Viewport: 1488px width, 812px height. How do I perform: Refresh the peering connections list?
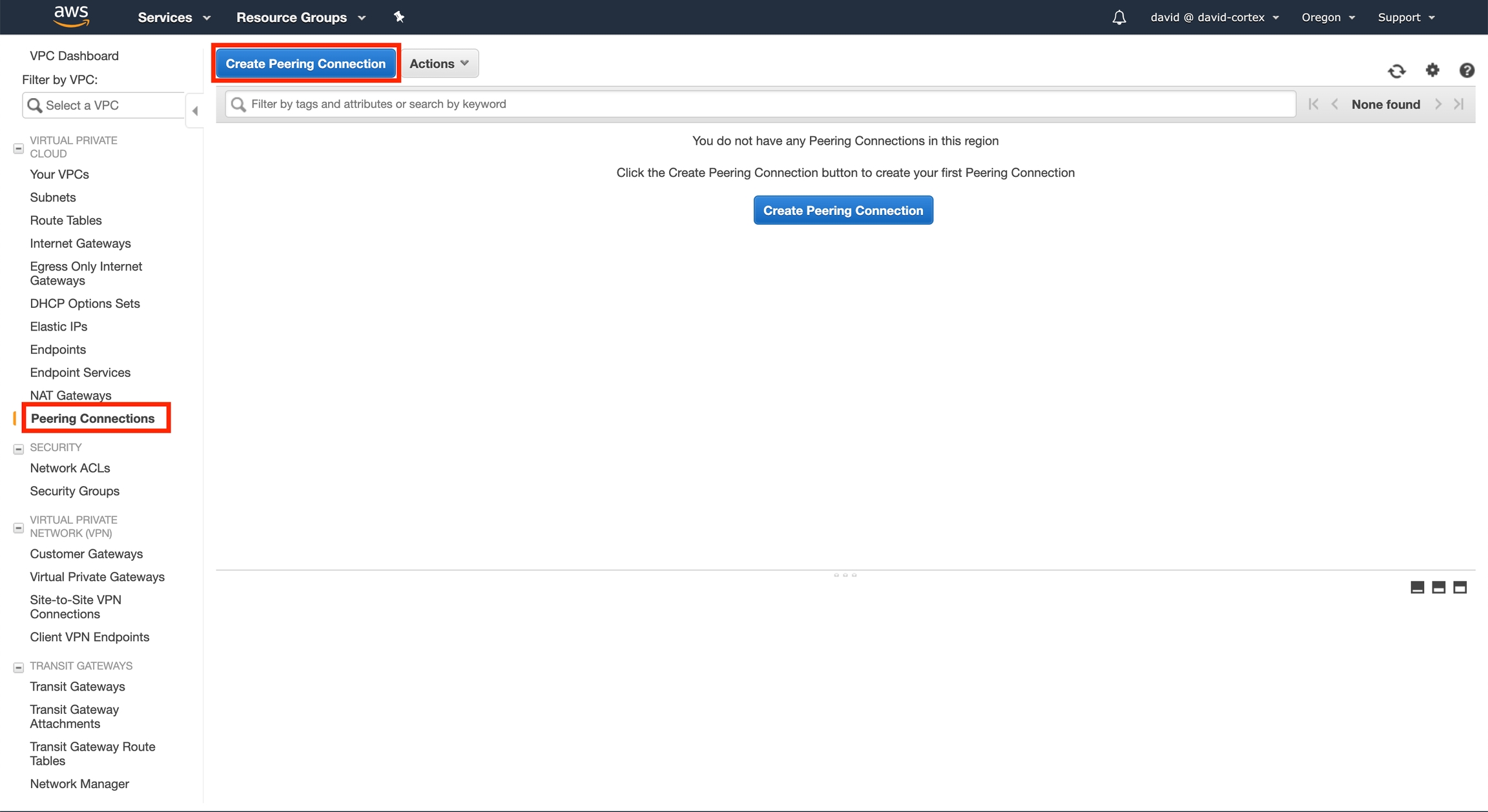(1396, 70)
